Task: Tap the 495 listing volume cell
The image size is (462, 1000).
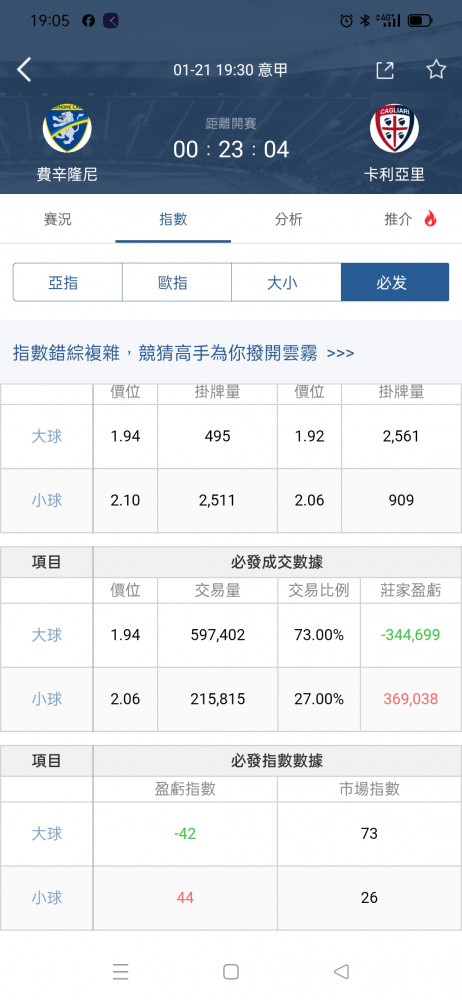Action: click(x=218, y=437)
